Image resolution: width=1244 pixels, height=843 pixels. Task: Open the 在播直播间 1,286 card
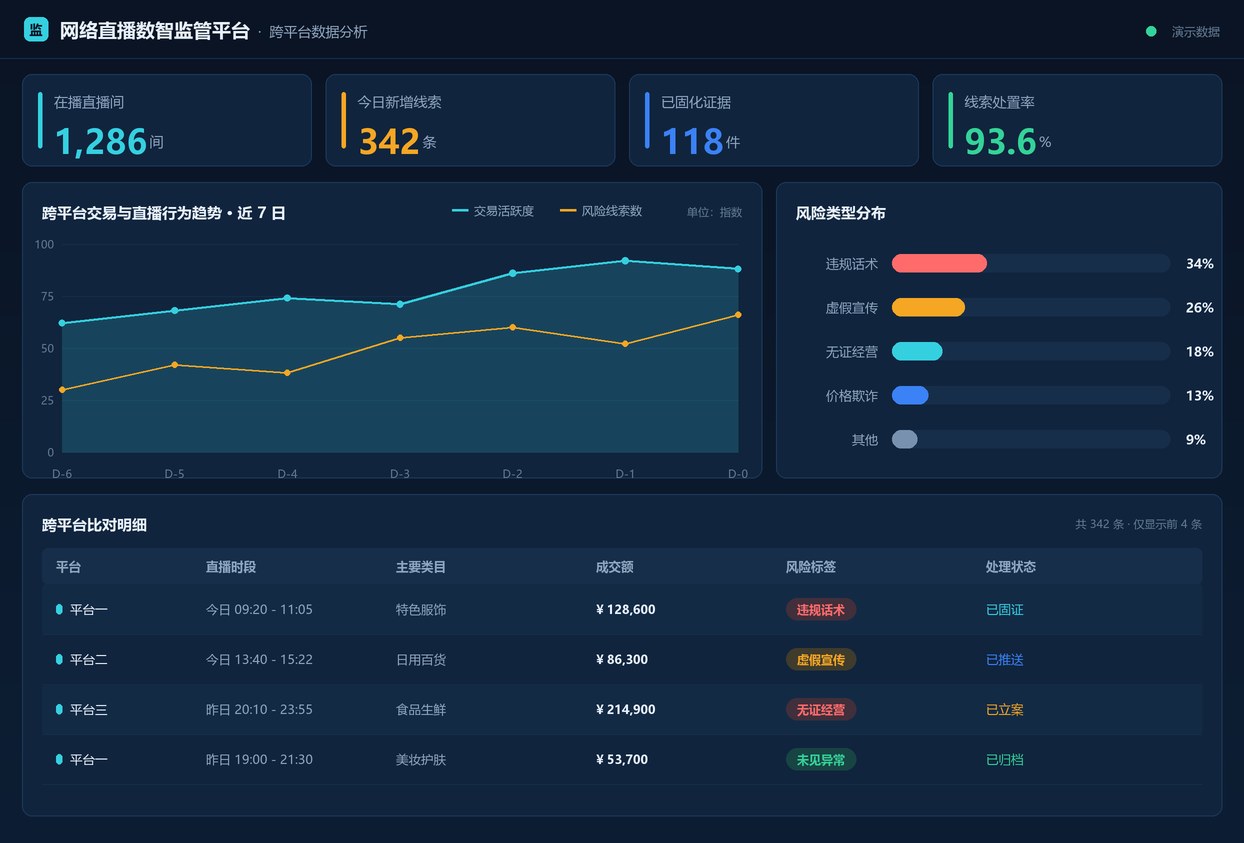pyautogui.click(x=167, y=120)
